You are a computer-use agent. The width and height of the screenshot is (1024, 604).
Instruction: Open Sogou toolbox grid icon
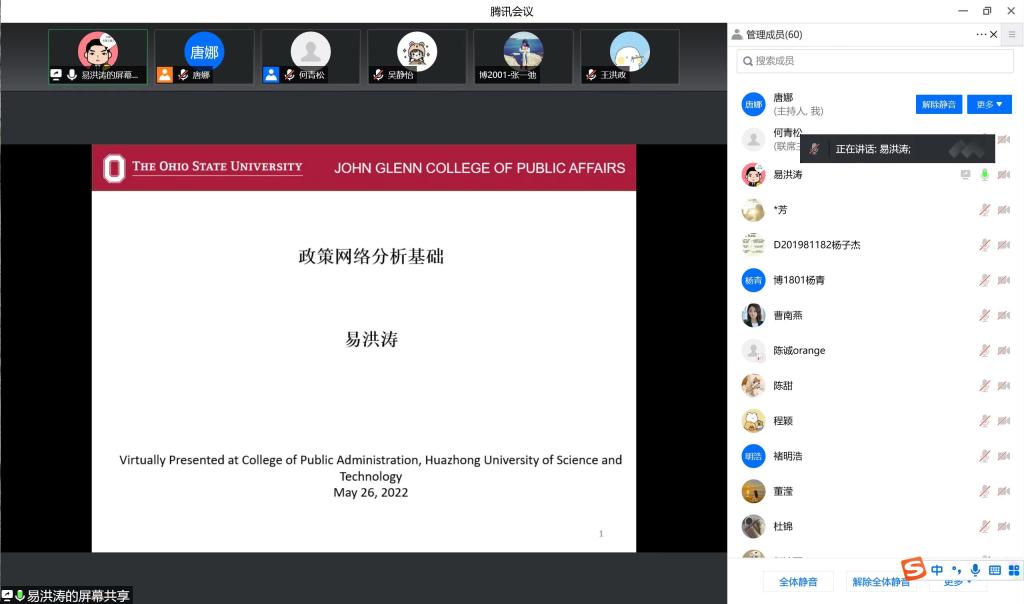1013,570
